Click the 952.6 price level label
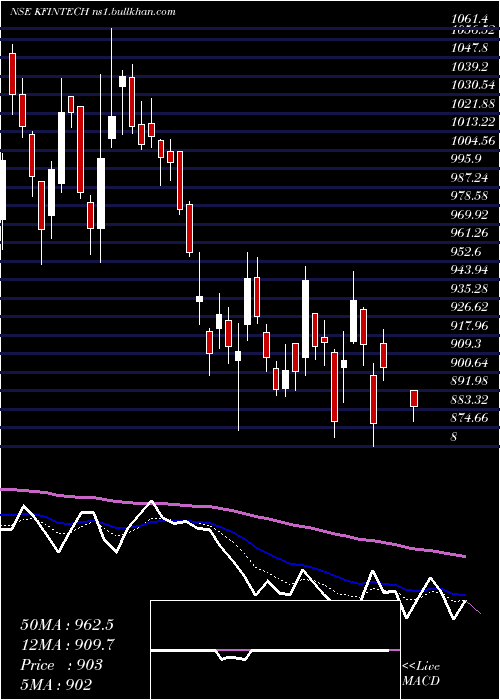Screen dimensions: 500x700 coord(467,252)
